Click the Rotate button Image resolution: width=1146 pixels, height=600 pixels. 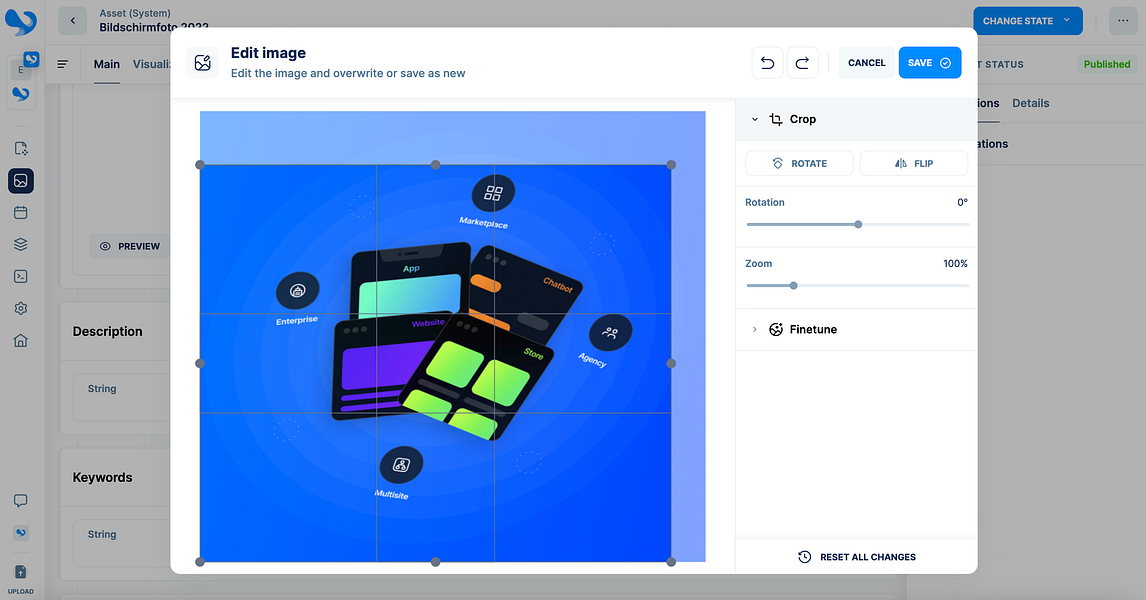tap(799, 164)
